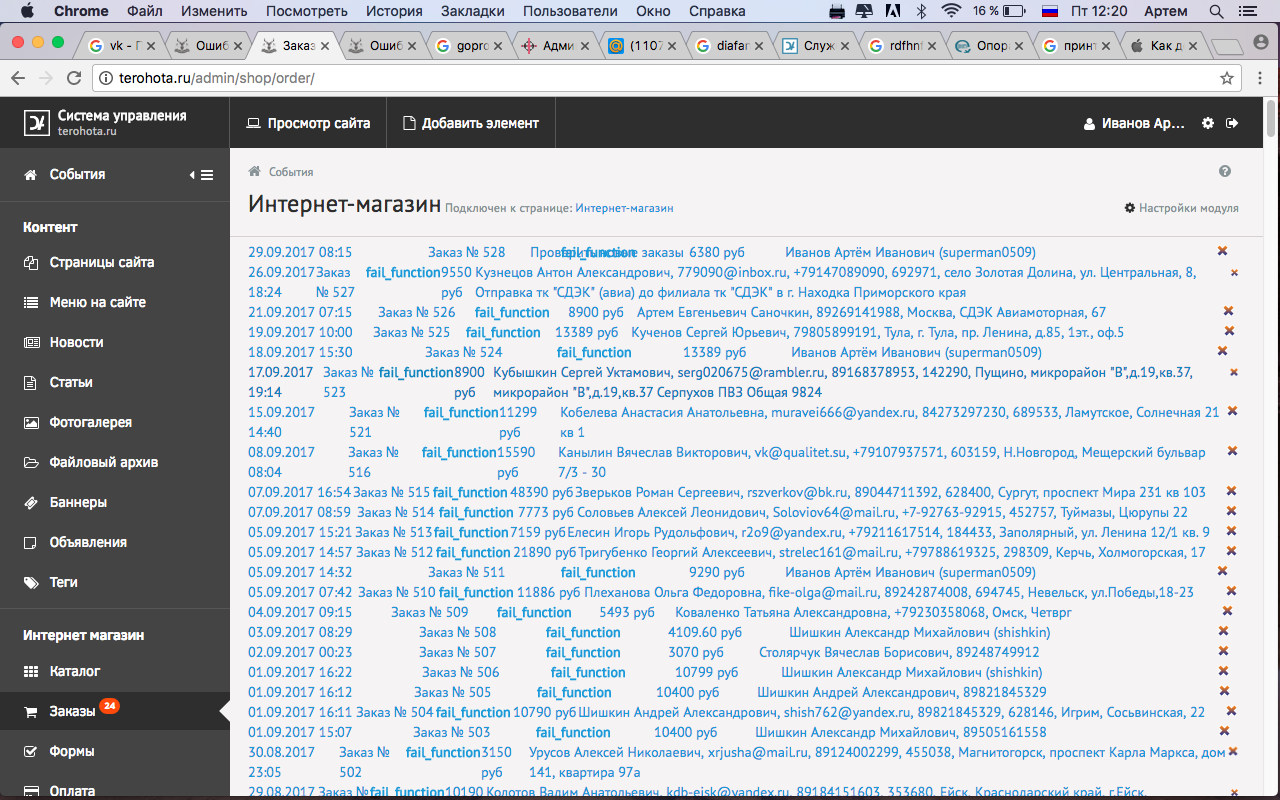Bookmark this page with the star icon
Screen dimensions: 1280x800
click(x=1226, y=77)
